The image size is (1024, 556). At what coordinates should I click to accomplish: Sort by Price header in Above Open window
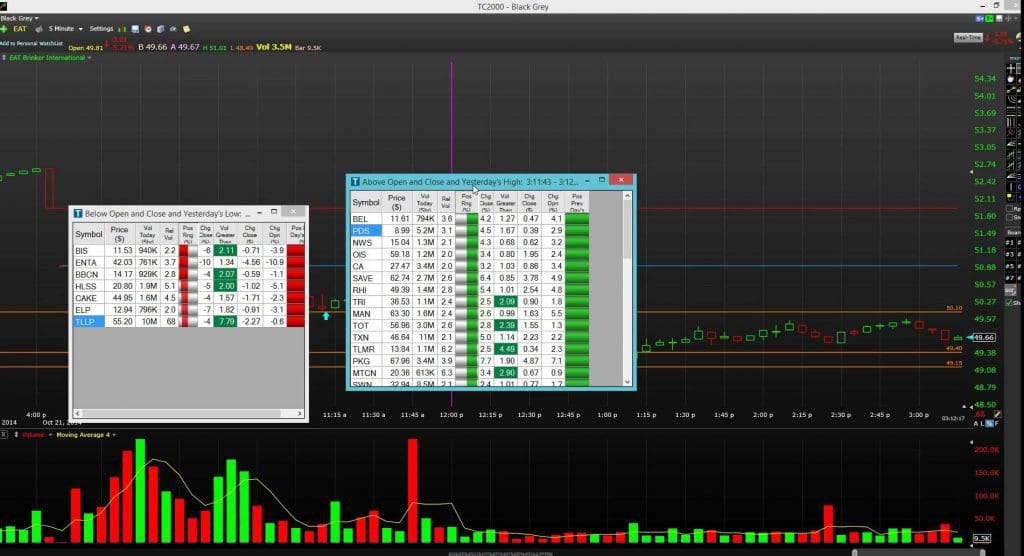pos(396,202)
